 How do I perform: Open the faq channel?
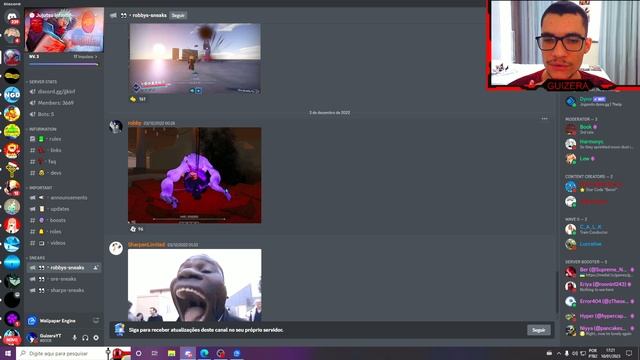tap(64, 162)
